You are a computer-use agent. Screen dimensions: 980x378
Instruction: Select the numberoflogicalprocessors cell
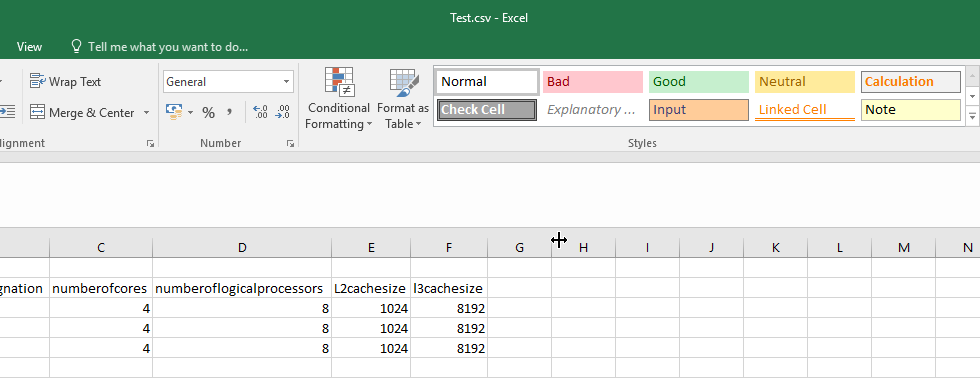[x=242, y=288]
